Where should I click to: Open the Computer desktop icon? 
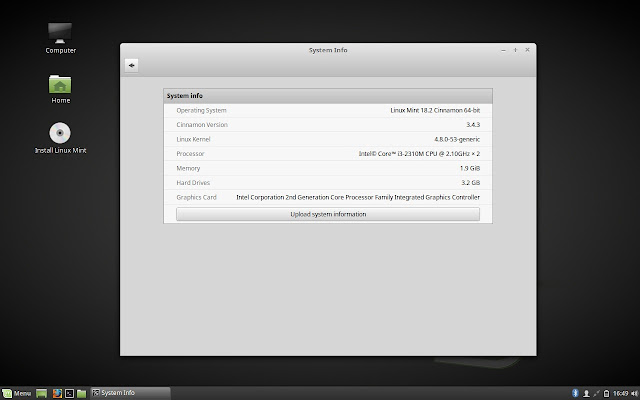tap(60, 38)
